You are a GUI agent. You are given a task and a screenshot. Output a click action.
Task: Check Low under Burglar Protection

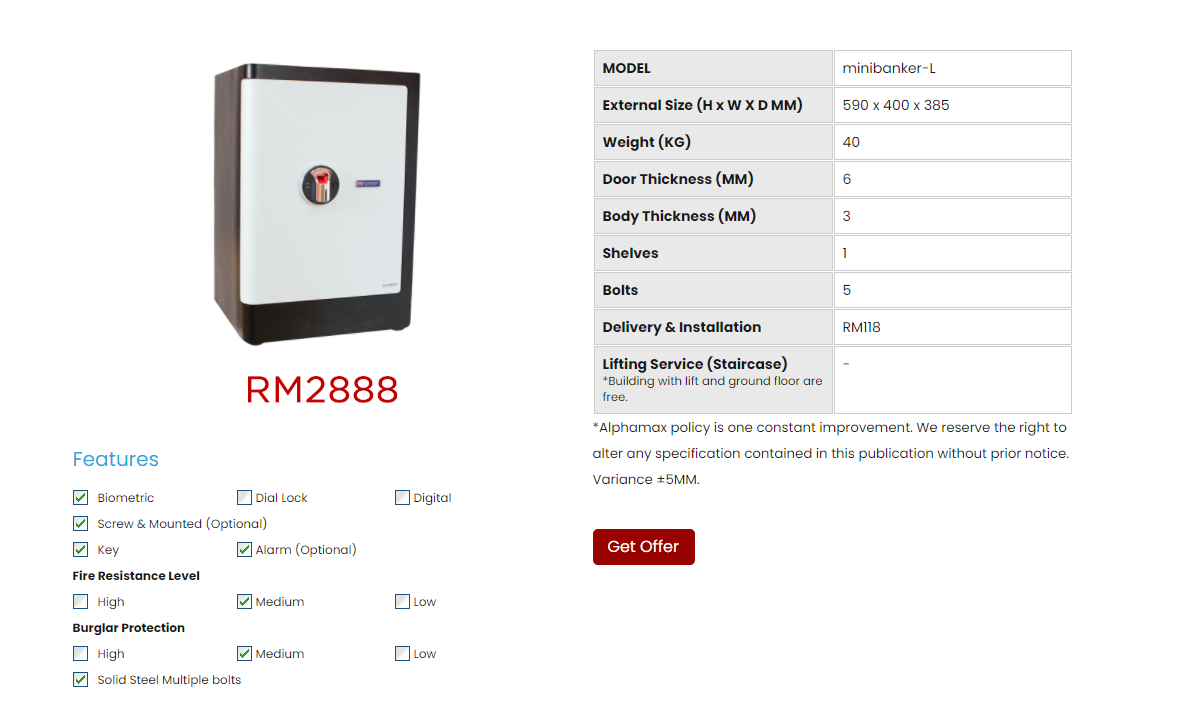pos(402,653)
